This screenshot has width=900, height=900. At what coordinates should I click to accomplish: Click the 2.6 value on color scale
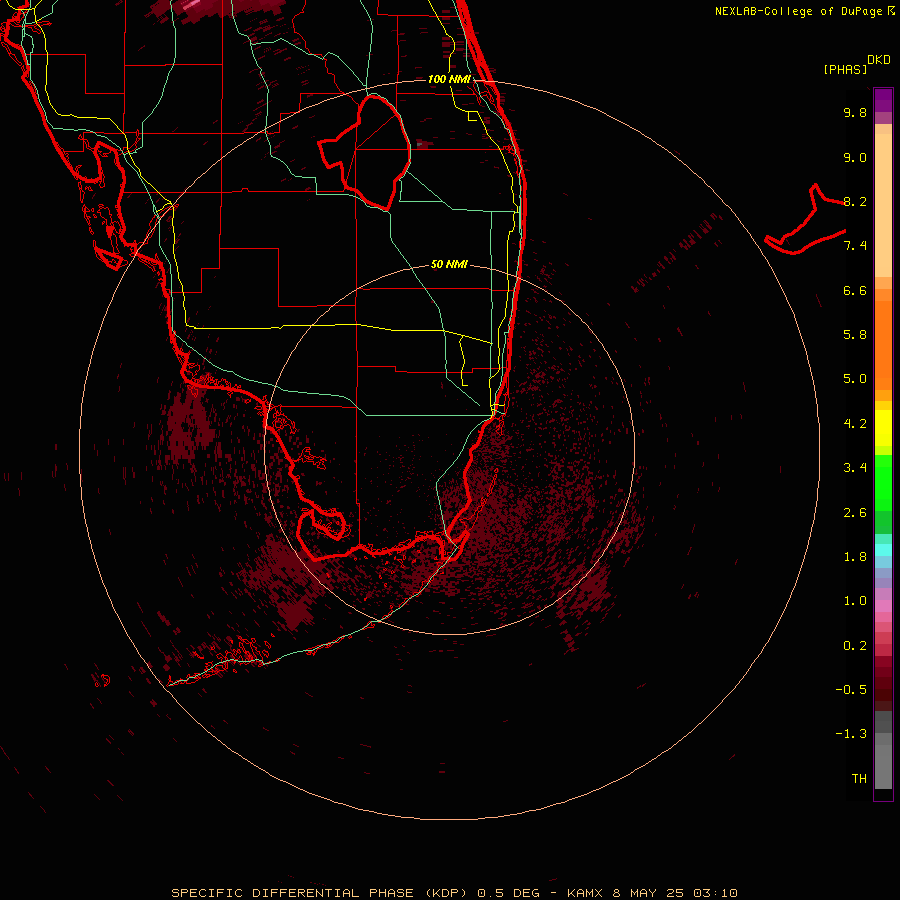point(855,513)
